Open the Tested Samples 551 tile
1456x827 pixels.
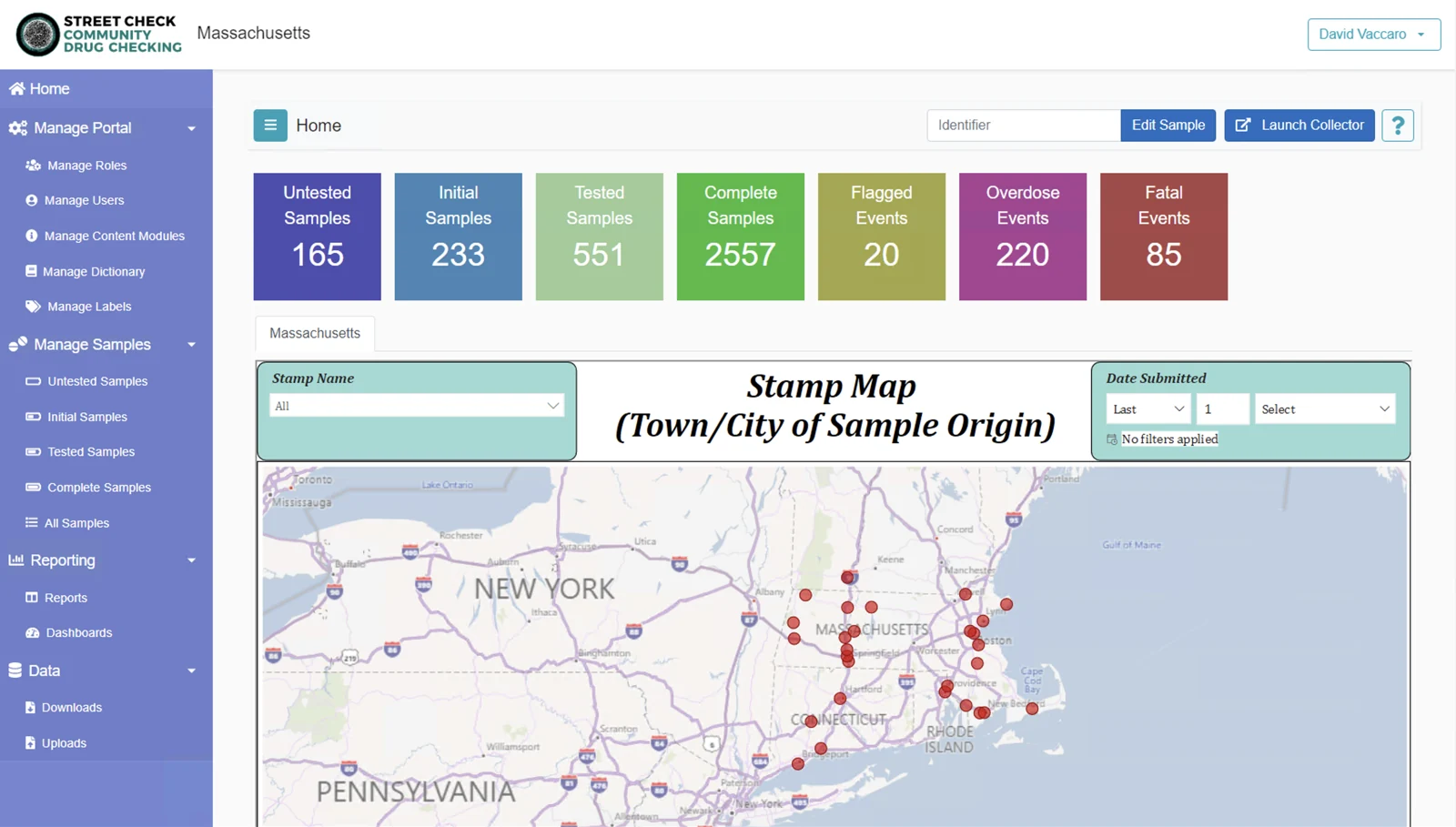coord(600,237)
